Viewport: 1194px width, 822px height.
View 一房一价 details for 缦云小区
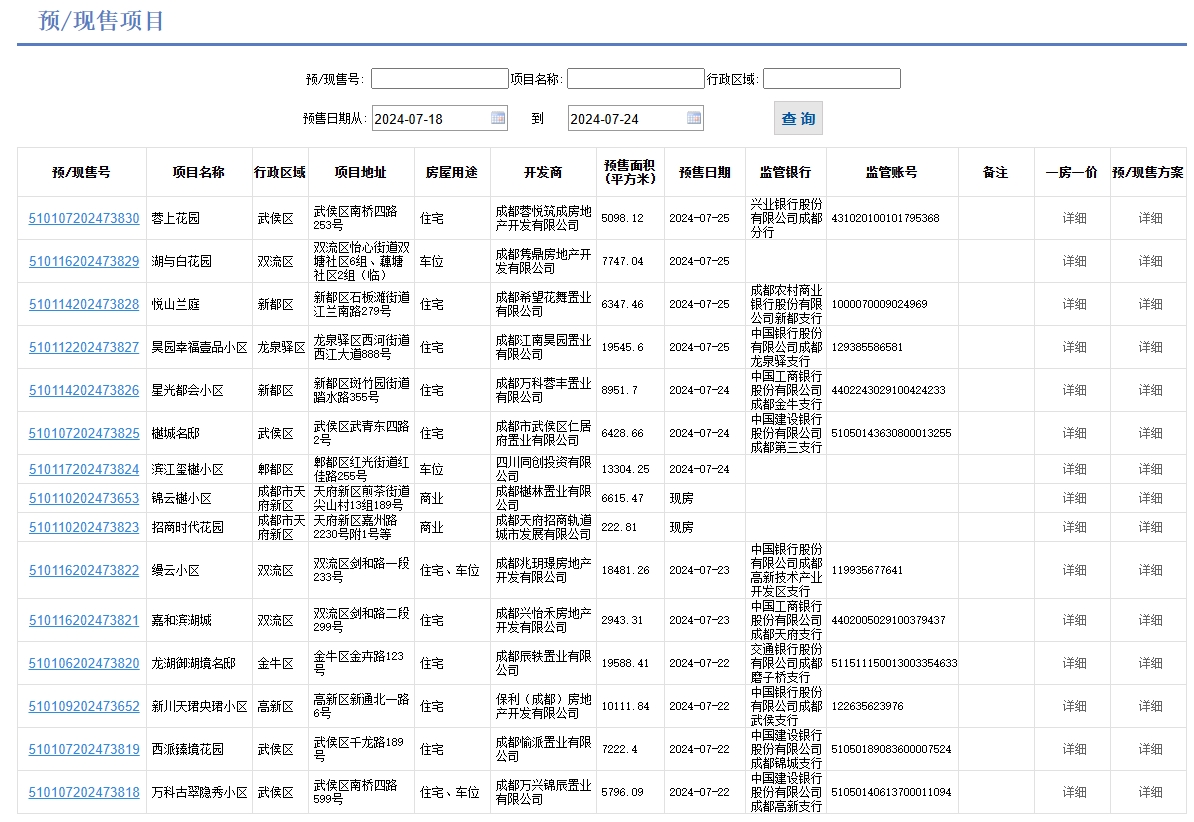(1074, 571)
